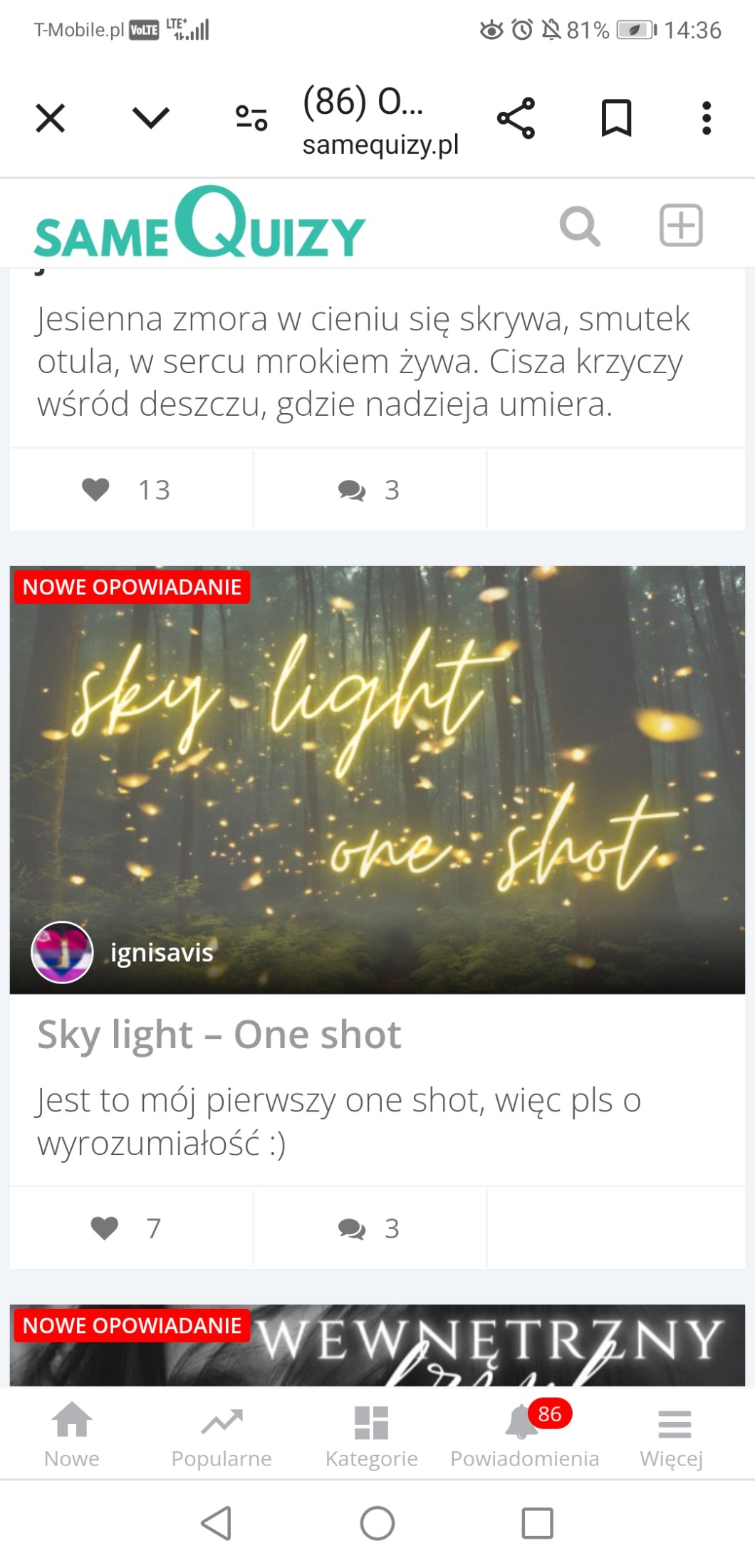Open Powiadomienia with 86 badge
This screenshot has height=1568, width=755.
point(525,1434)
